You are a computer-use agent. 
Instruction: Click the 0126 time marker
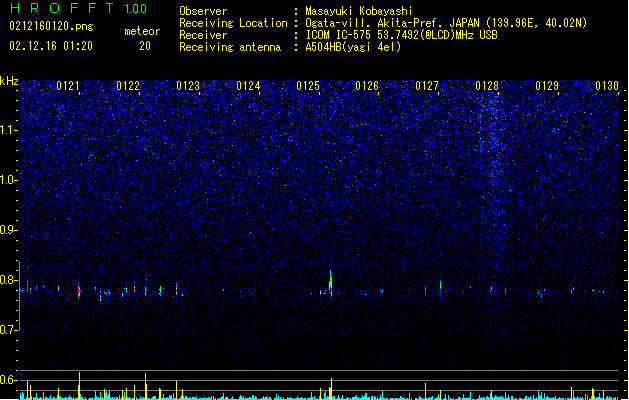367,86
